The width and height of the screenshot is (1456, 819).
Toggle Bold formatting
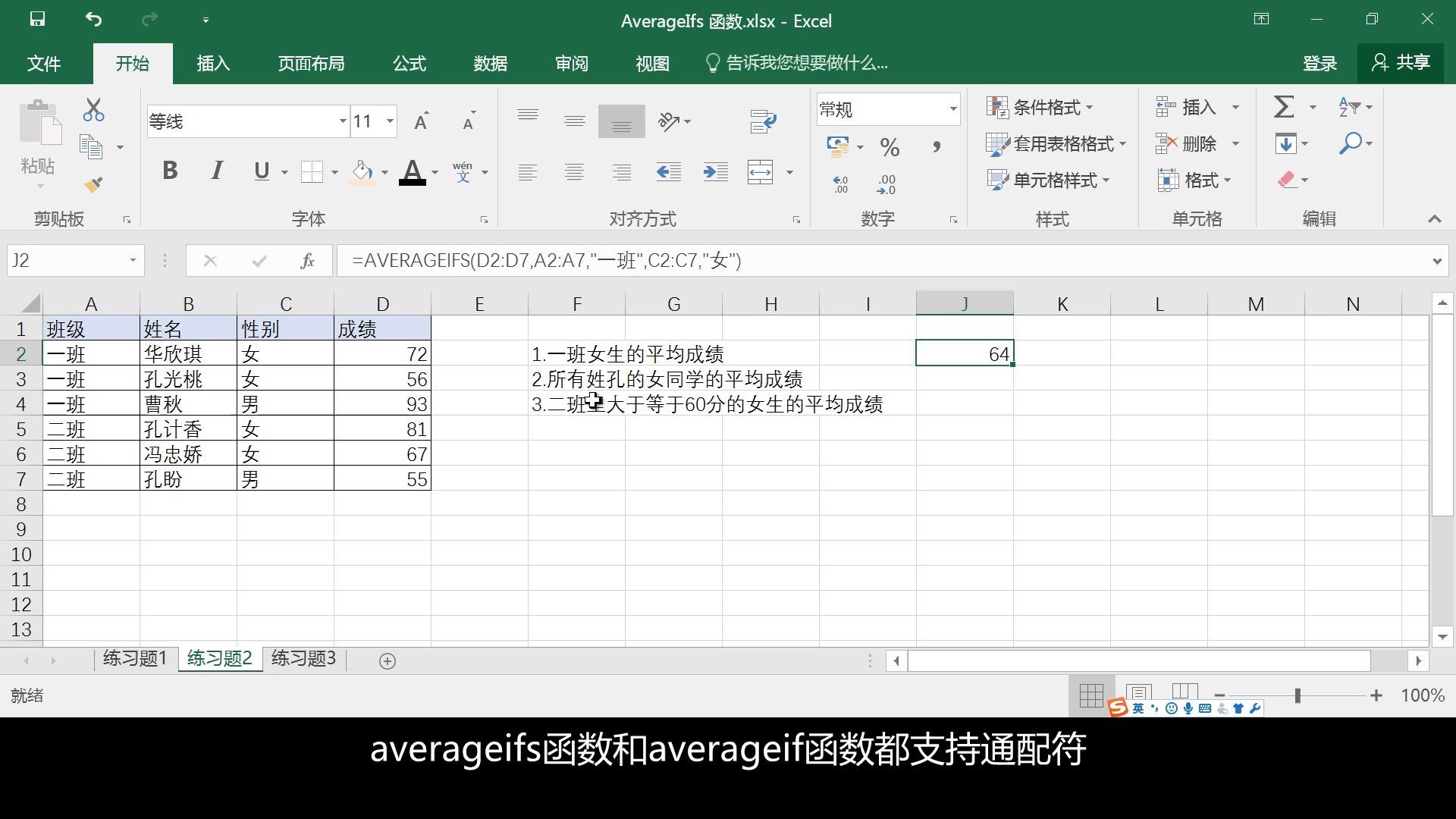(x=170, y=171)
